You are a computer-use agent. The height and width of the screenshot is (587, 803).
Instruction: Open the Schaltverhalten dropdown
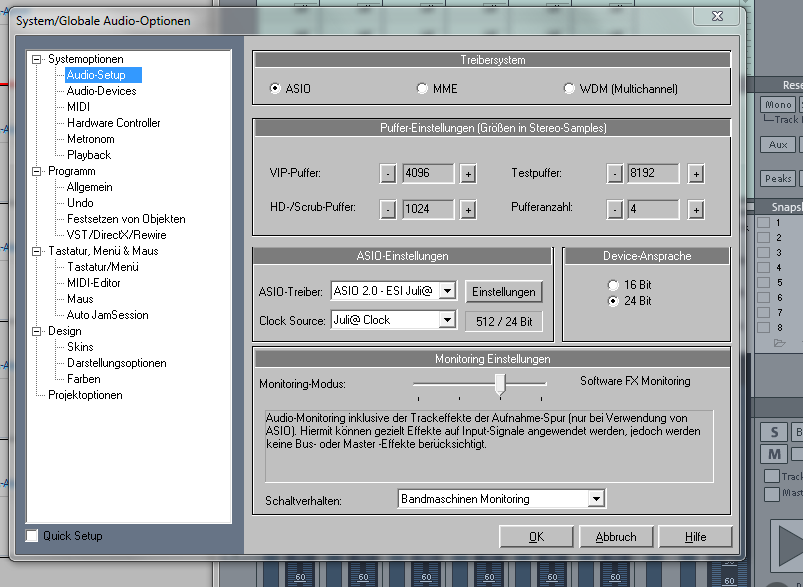pyautogui.click(x=596, y=499)
